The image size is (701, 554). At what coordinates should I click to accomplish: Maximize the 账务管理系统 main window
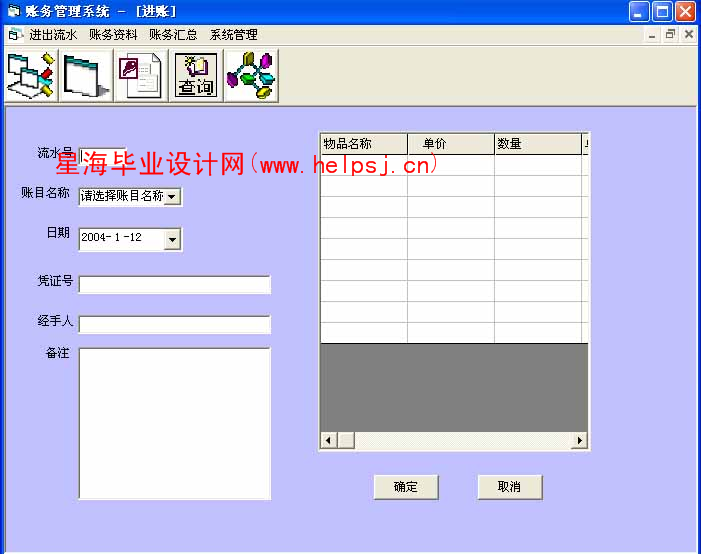pos(662,11)
